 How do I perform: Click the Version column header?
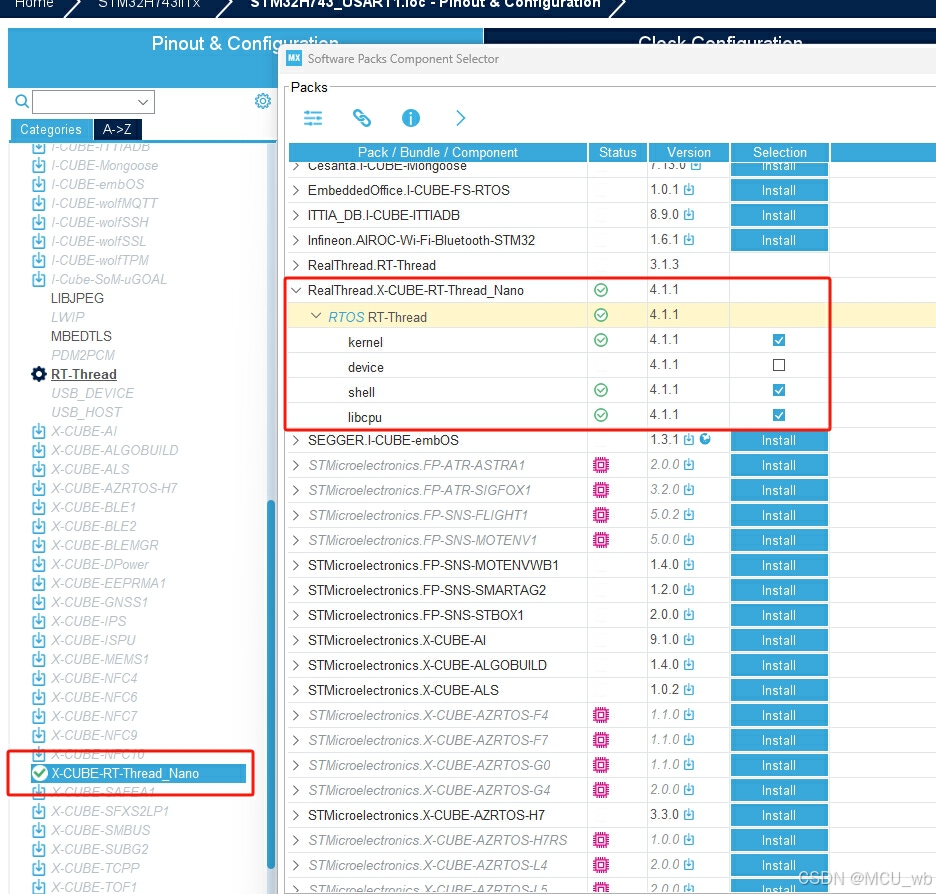[x=688, y=152]
